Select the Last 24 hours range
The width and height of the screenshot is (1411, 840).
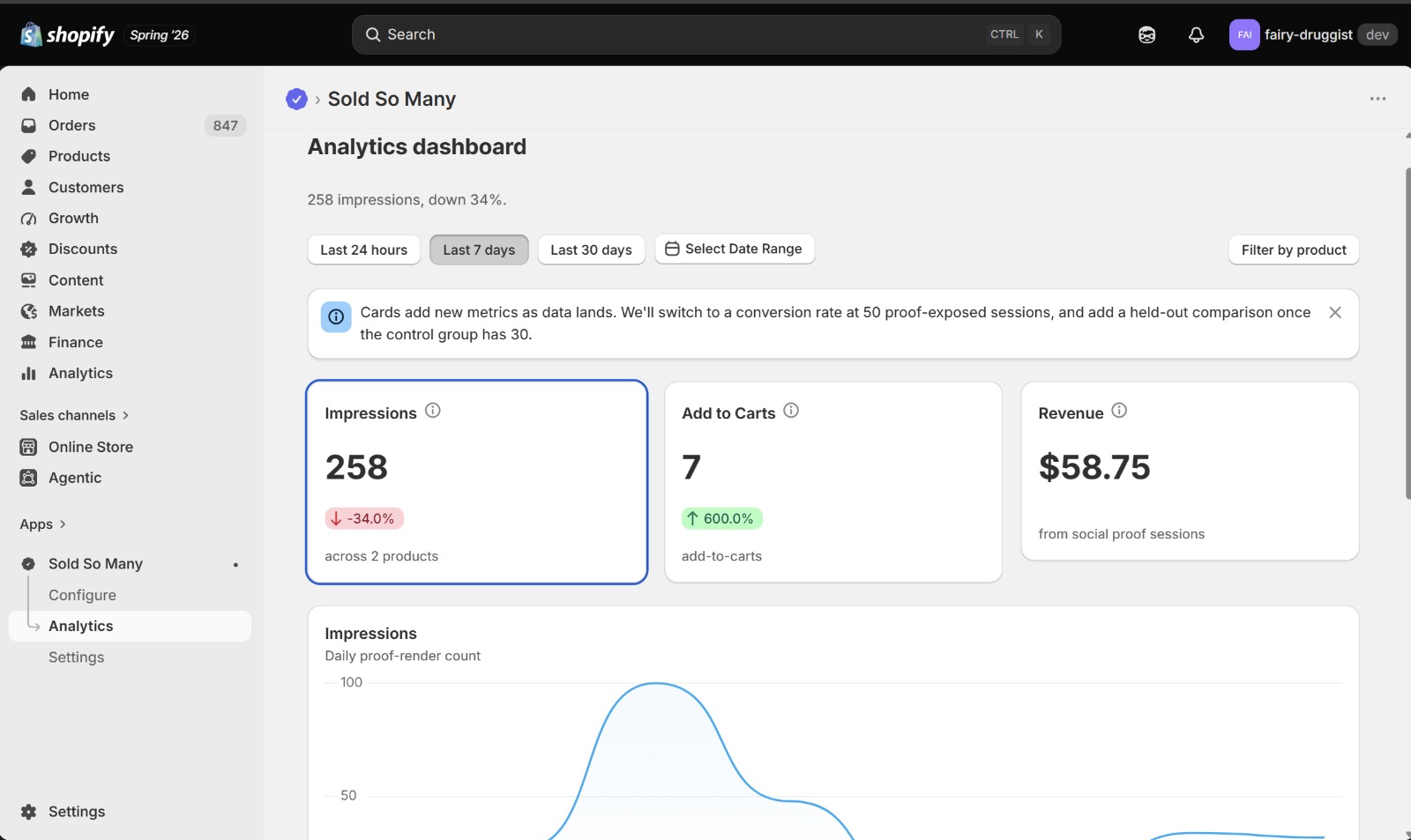coord(364,250)
